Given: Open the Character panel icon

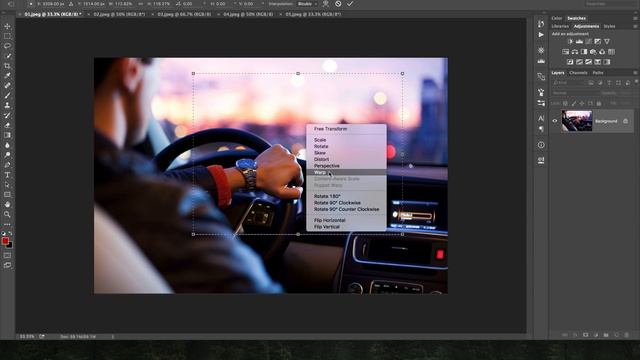Looking at the screenshot, I should pos(541,118).
